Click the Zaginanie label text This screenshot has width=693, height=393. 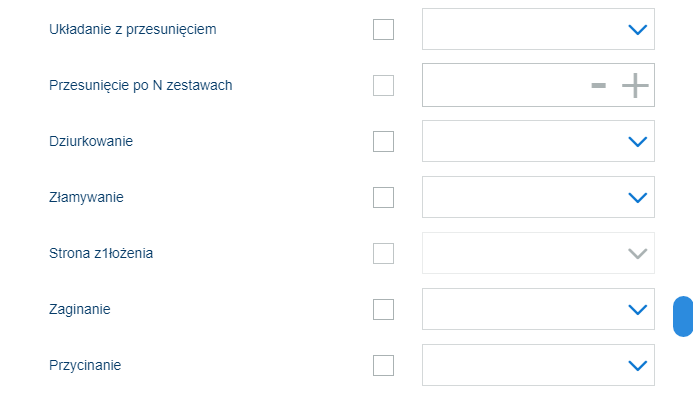80,309
